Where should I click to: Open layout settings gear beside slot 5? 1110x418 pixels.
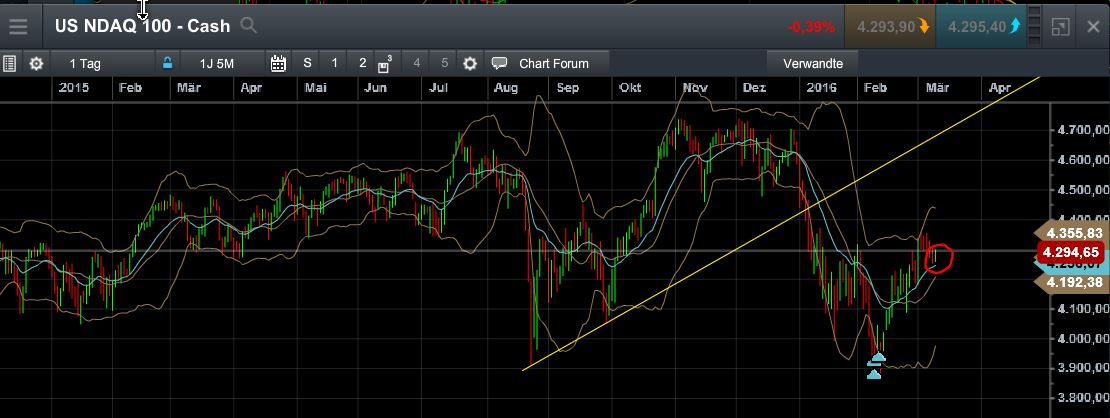pos(470,63)
